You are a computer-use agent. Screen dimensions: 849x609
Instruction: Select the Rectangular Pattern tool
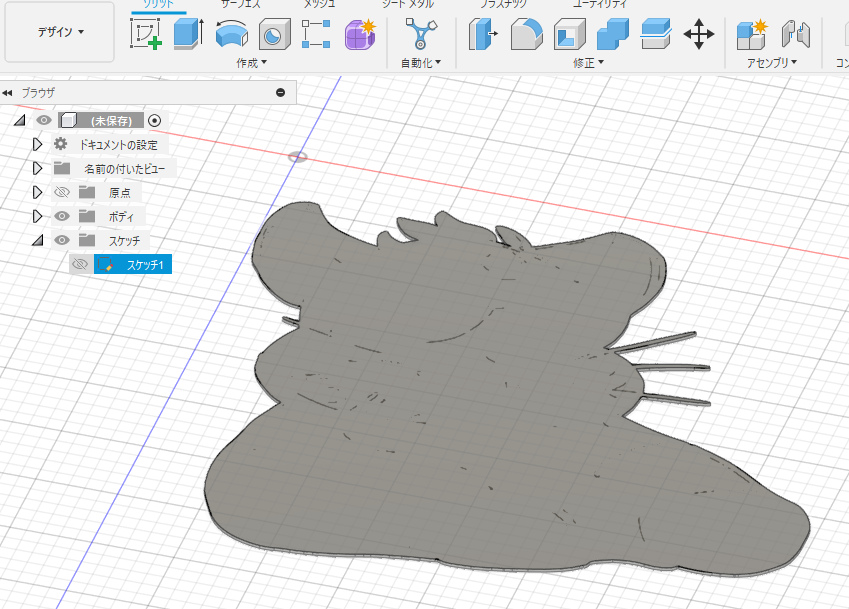pos(316,34)
